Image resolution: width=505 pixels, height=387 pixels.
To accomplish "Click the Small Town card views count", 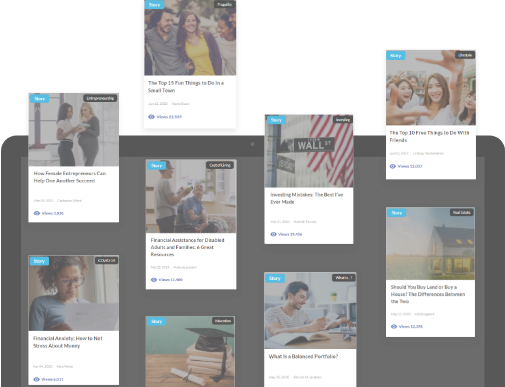I will click(169, 117).
